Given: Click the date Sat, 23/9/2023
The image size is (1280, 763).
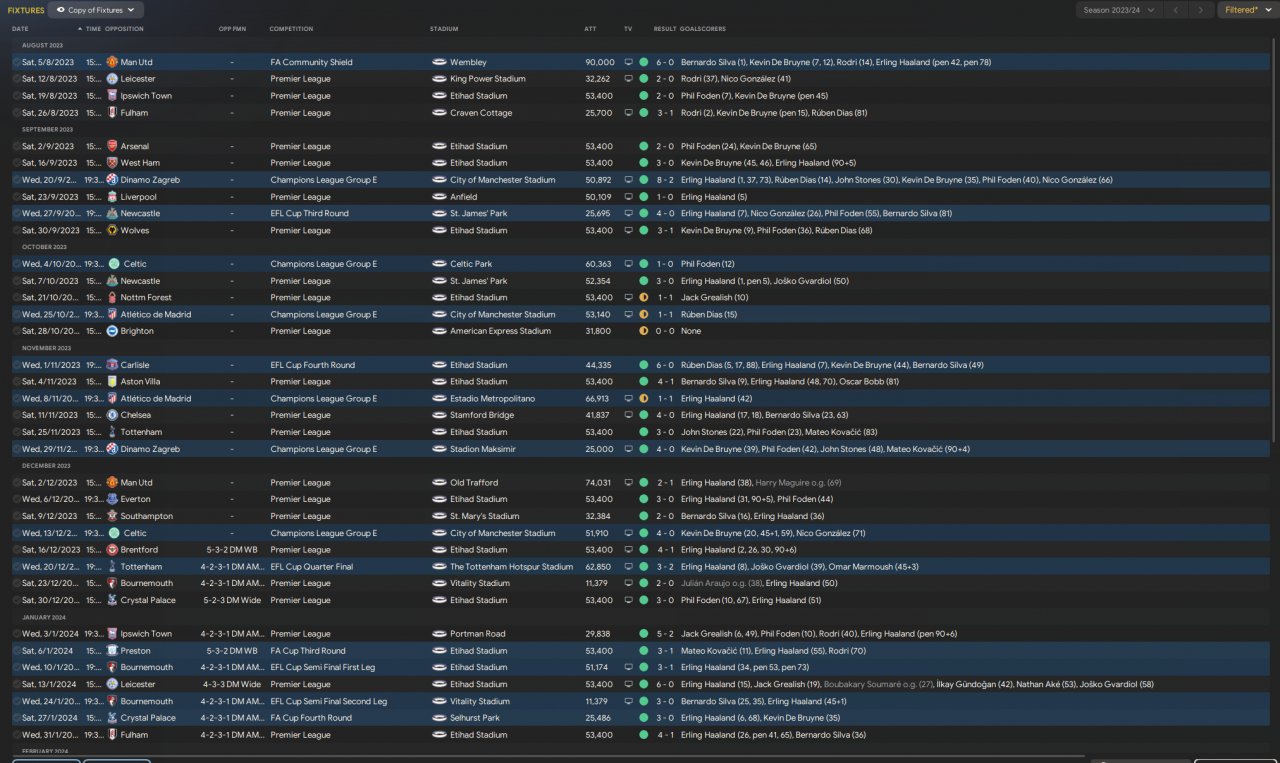Looking at the screenshot, I should click(x=48, y=197).
